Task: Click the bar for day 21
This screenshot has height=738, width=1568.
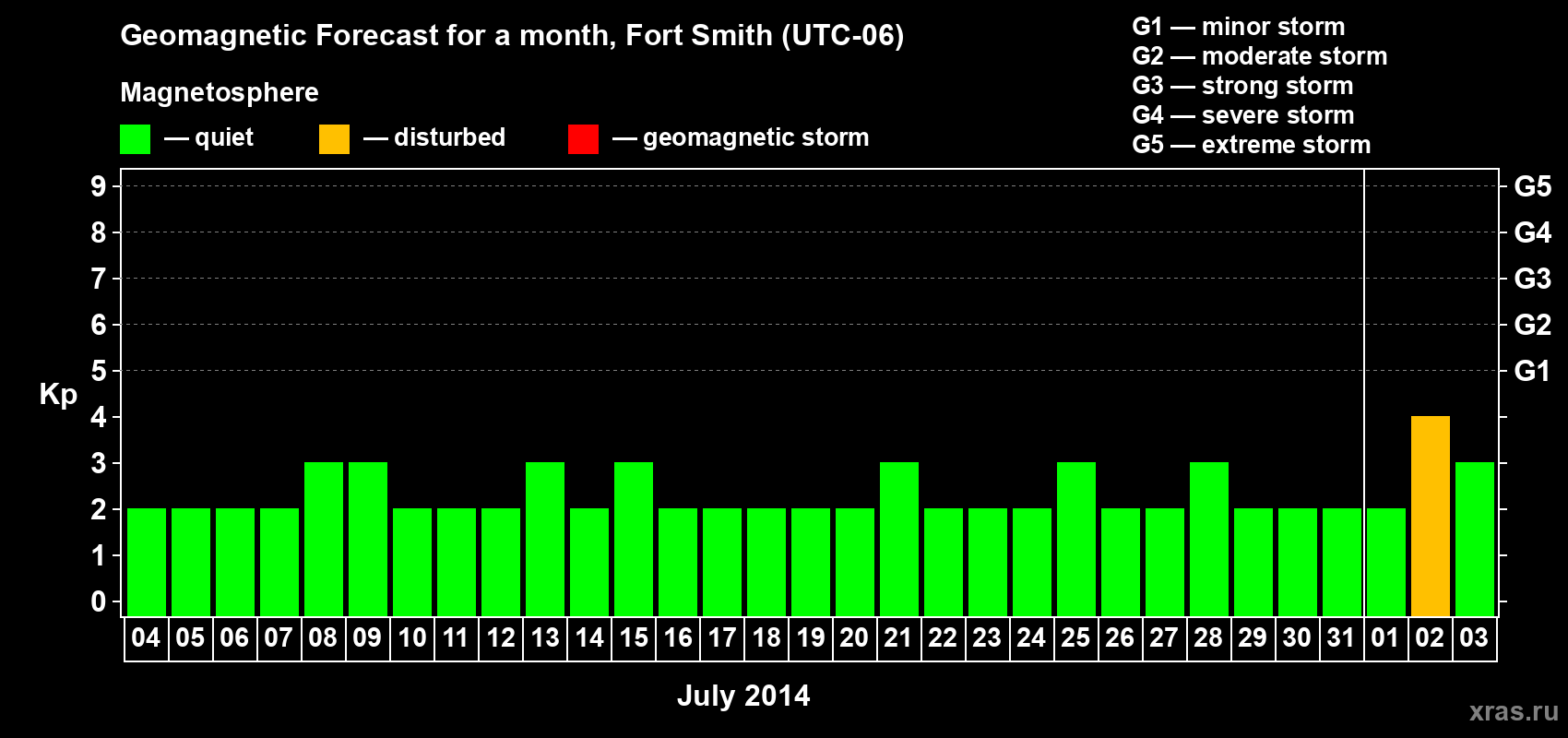Action: tap(899, 539)
